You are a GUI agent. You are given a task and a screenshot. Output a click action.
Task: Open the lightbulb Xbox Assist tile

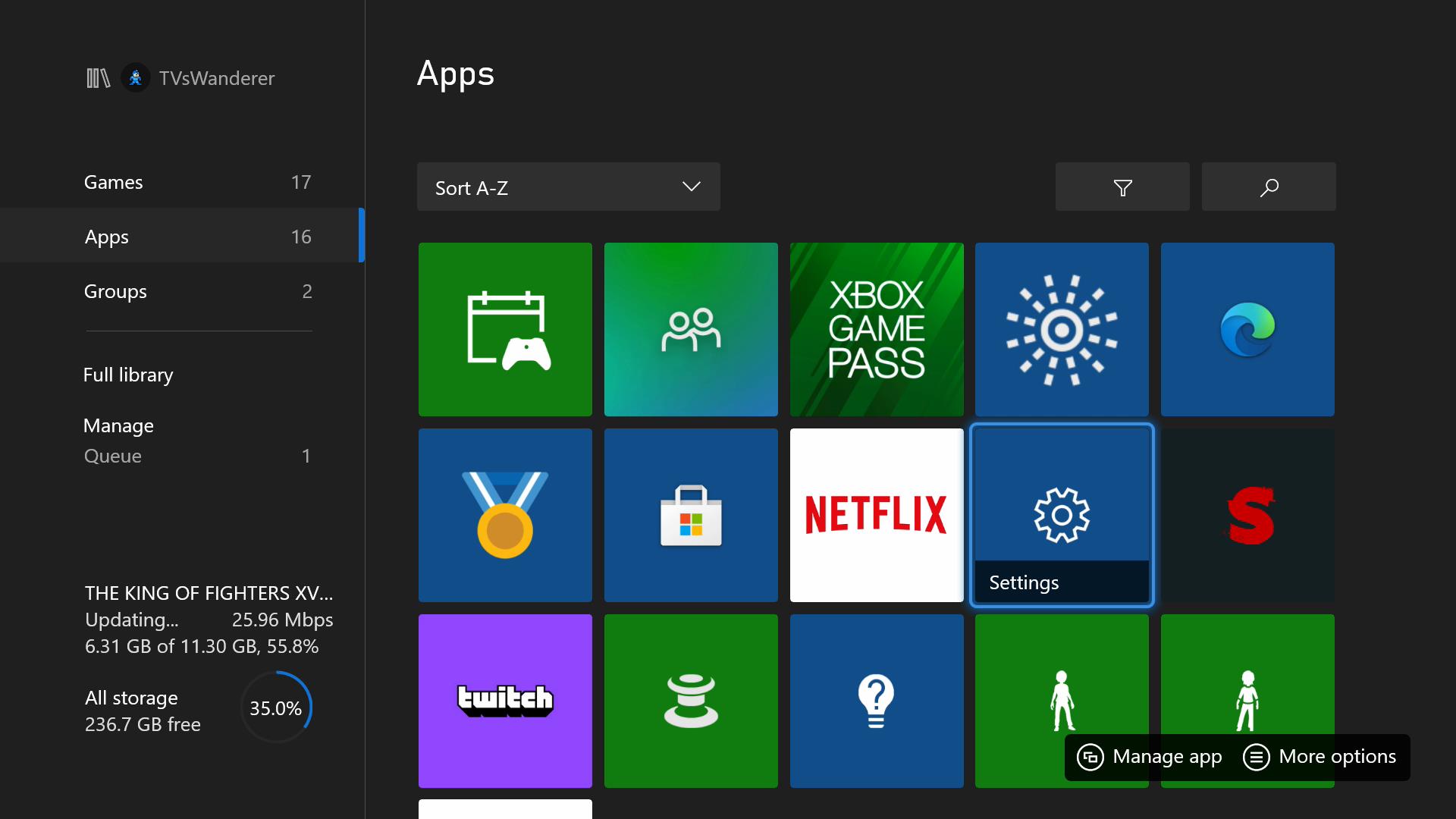[x=876, y=701]
